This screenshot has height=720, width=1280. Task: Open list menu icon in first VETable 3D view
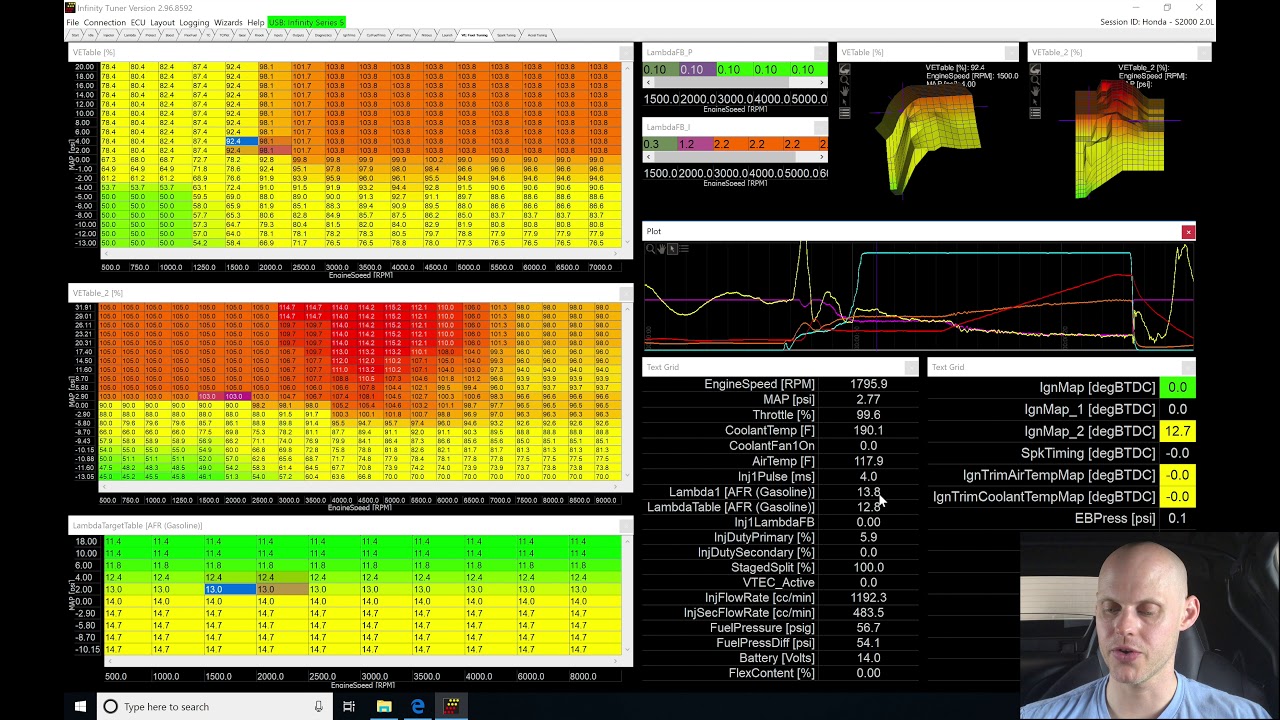coord(845,113)
